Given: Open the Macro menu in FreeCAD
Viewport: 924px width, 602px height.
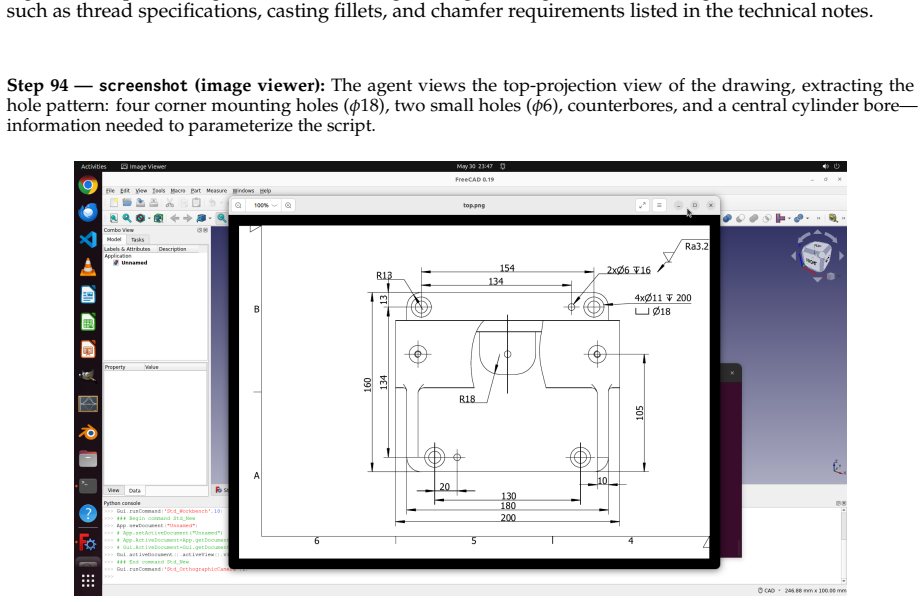Looking at the screenshot, I should [x=178, y=191].
